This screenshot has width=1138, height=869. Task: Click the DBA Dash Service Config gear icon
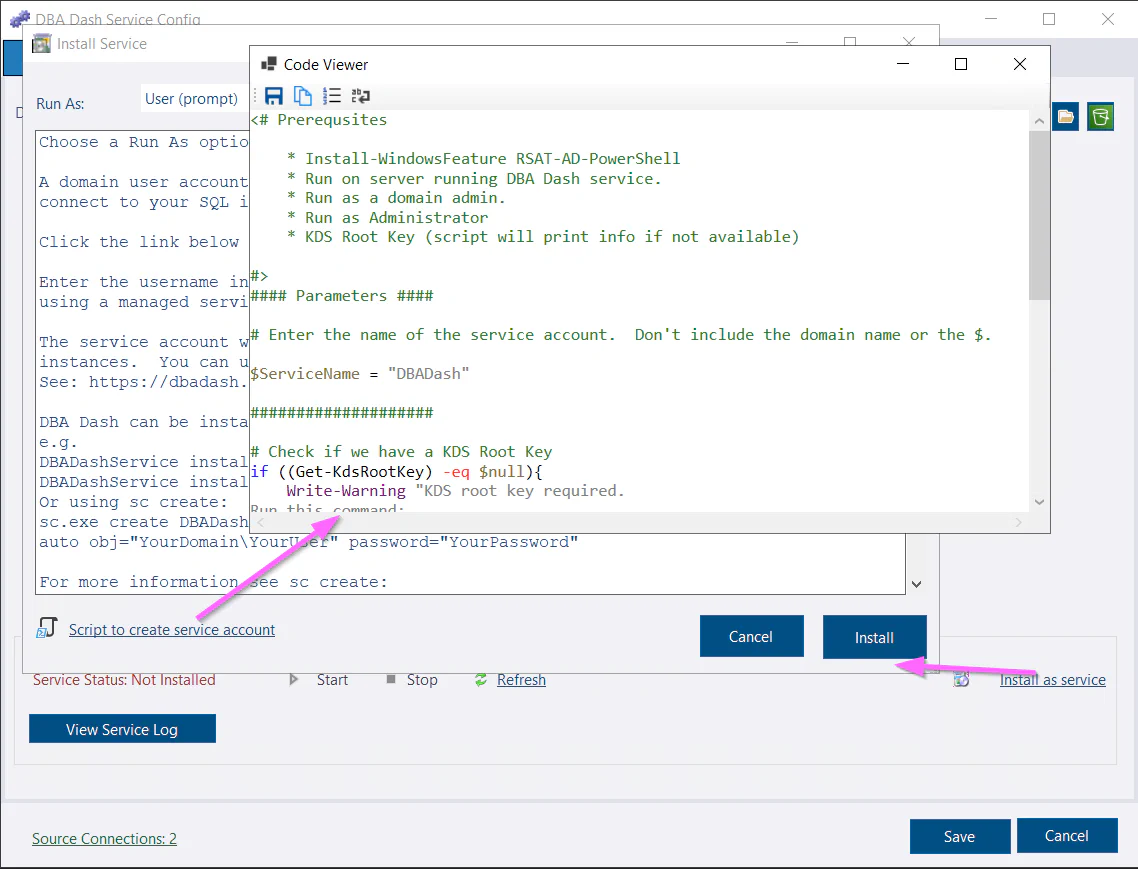pos(20,18)
